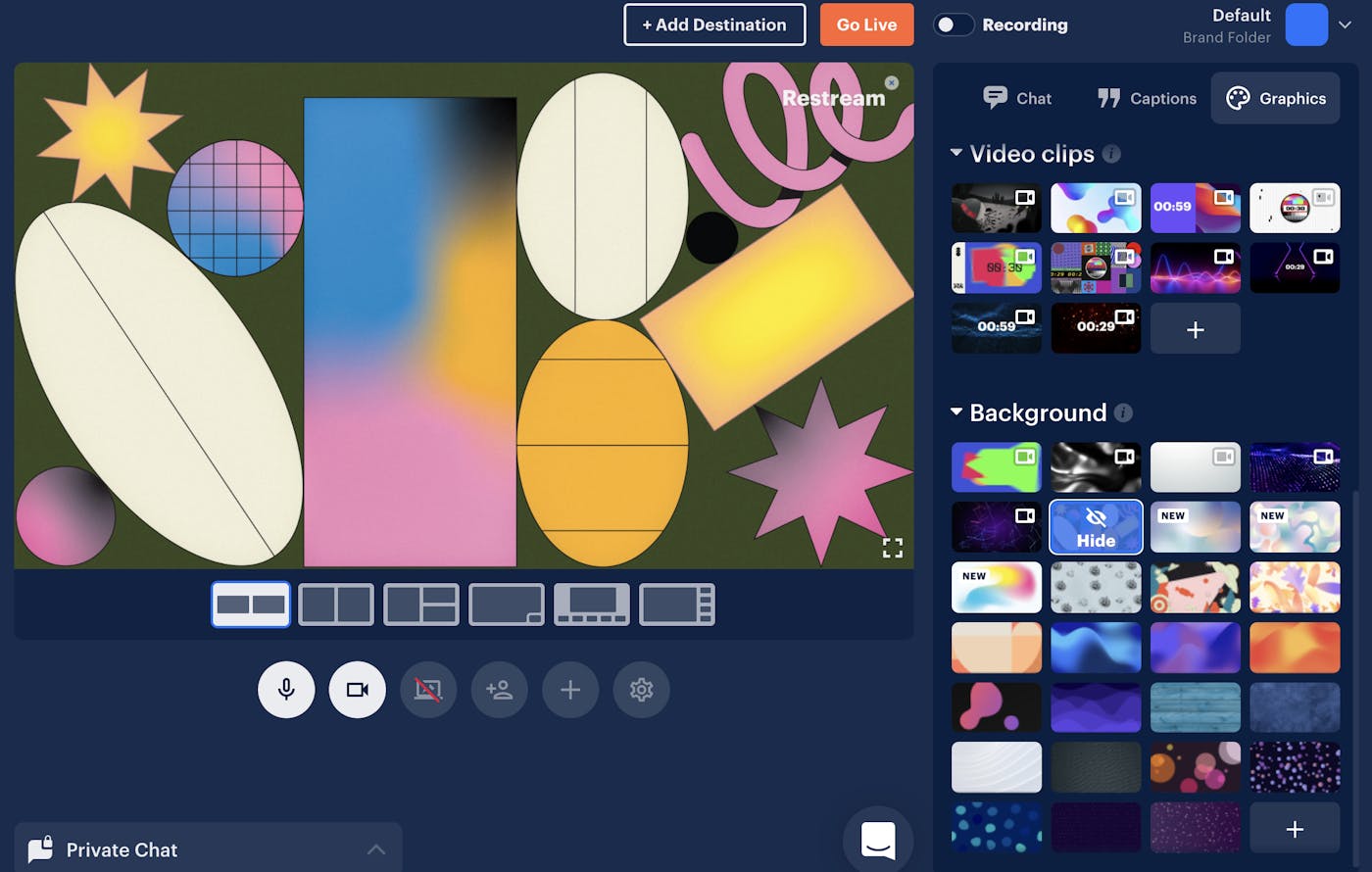This screenshot has width=1372, height=872.
Task: Choose the purple particle wave video background
Action: pyautogui.click(x=1295, y=466)
